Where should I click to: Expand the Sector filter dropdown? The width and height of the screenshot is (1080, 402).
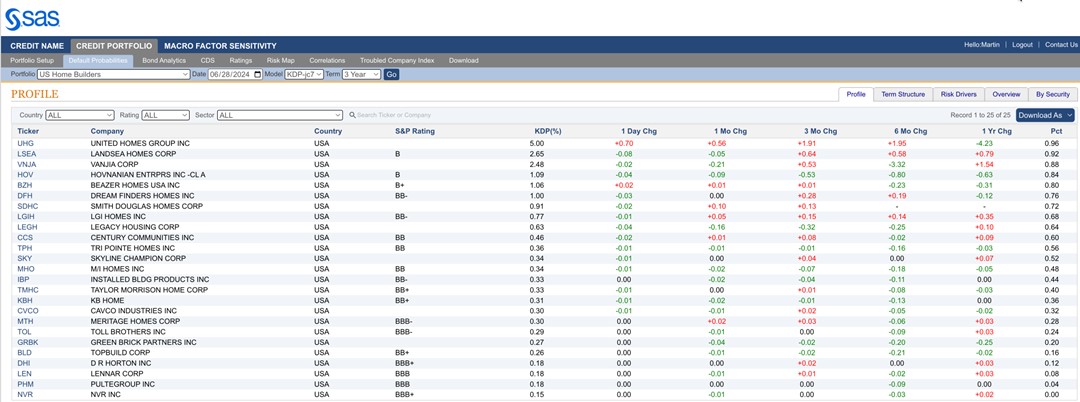(x=280, y=115)
